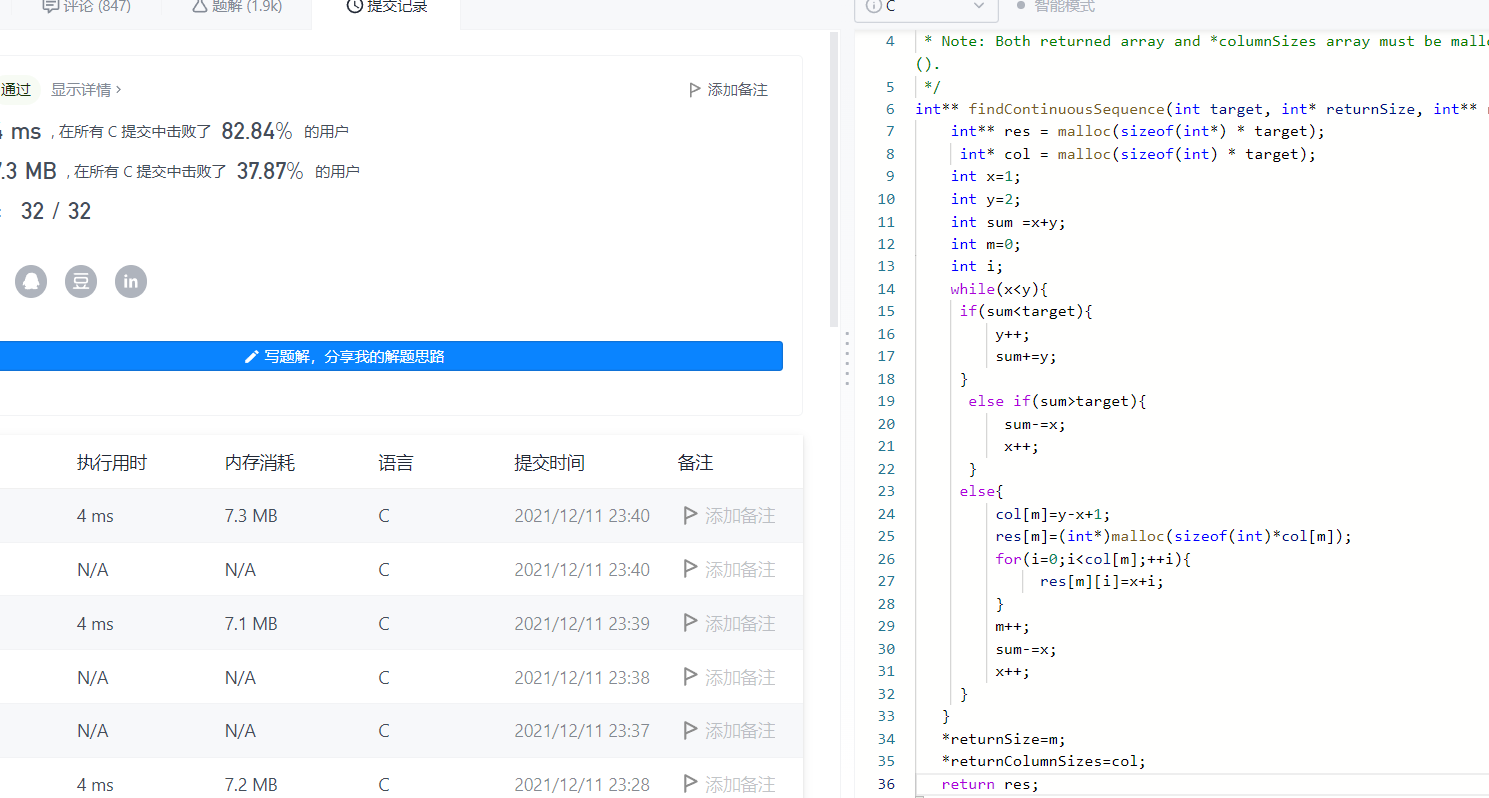The width and height of the screenshot is (1489, 798).
Task: Switch to 评论 (847) tab
Action: pyautogui.click(x=87, y=7)
